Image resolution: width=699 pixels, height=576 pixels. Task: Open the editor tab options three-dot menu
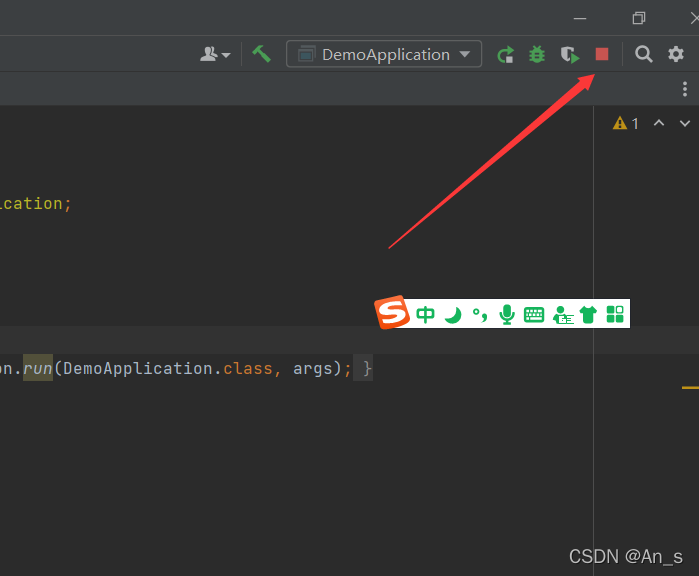click(685, 89)
